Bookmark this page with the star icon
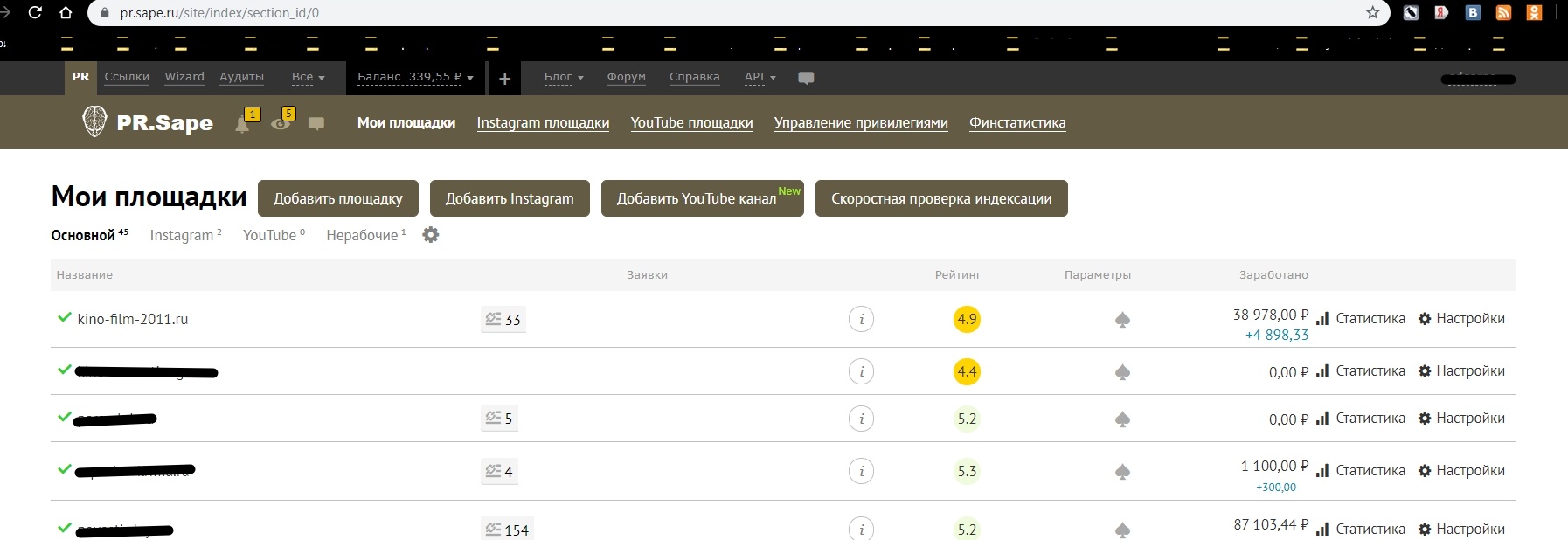1568x540 pixels. click(x=1372, y=13)
